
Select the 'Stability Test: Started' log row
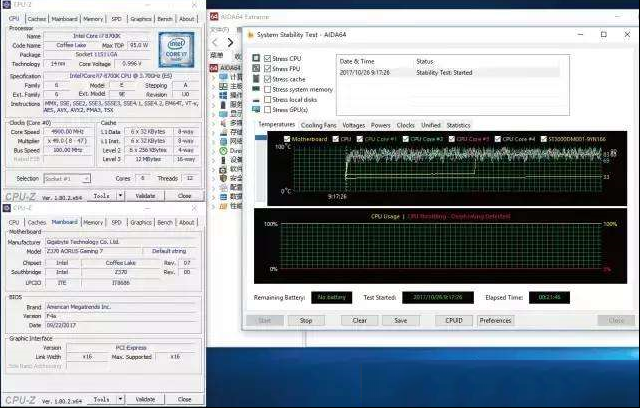[x=449, y=73]
